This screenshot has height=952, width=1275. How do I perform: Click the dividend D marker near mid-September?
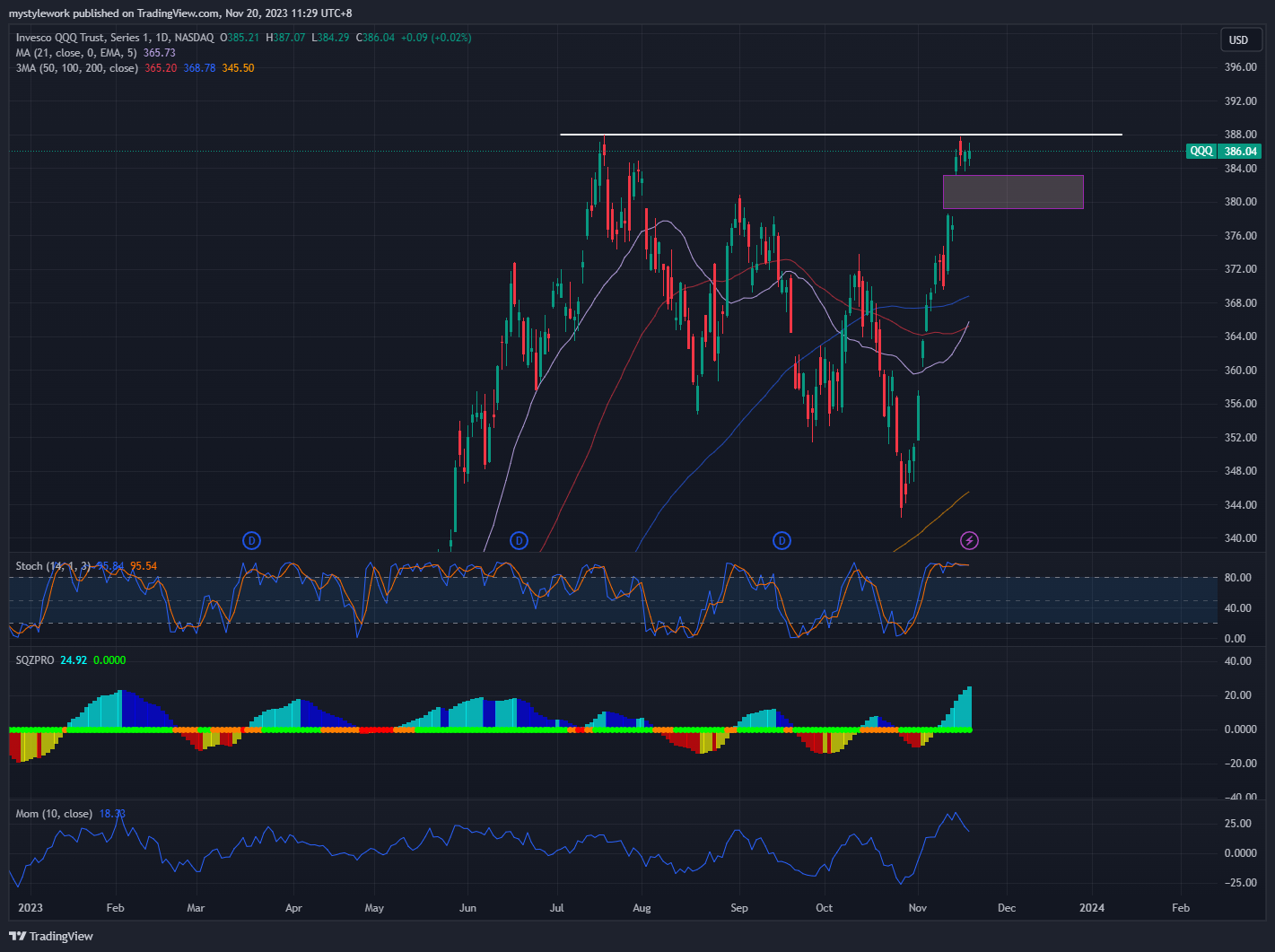[782, 540]
